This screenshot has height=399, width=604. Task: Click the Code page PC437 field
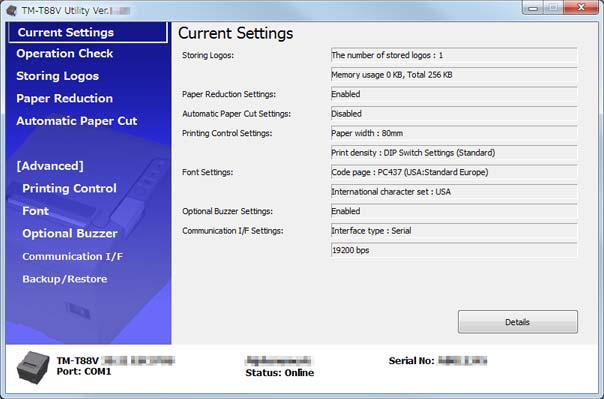coord(454,172)
